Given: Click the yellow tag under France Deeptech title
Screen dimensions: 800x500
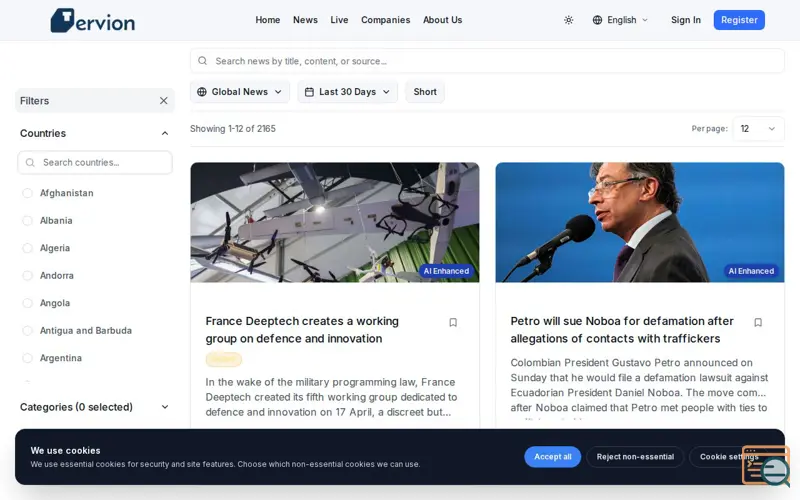Looking at the screenshot, I should pos(223,360).
